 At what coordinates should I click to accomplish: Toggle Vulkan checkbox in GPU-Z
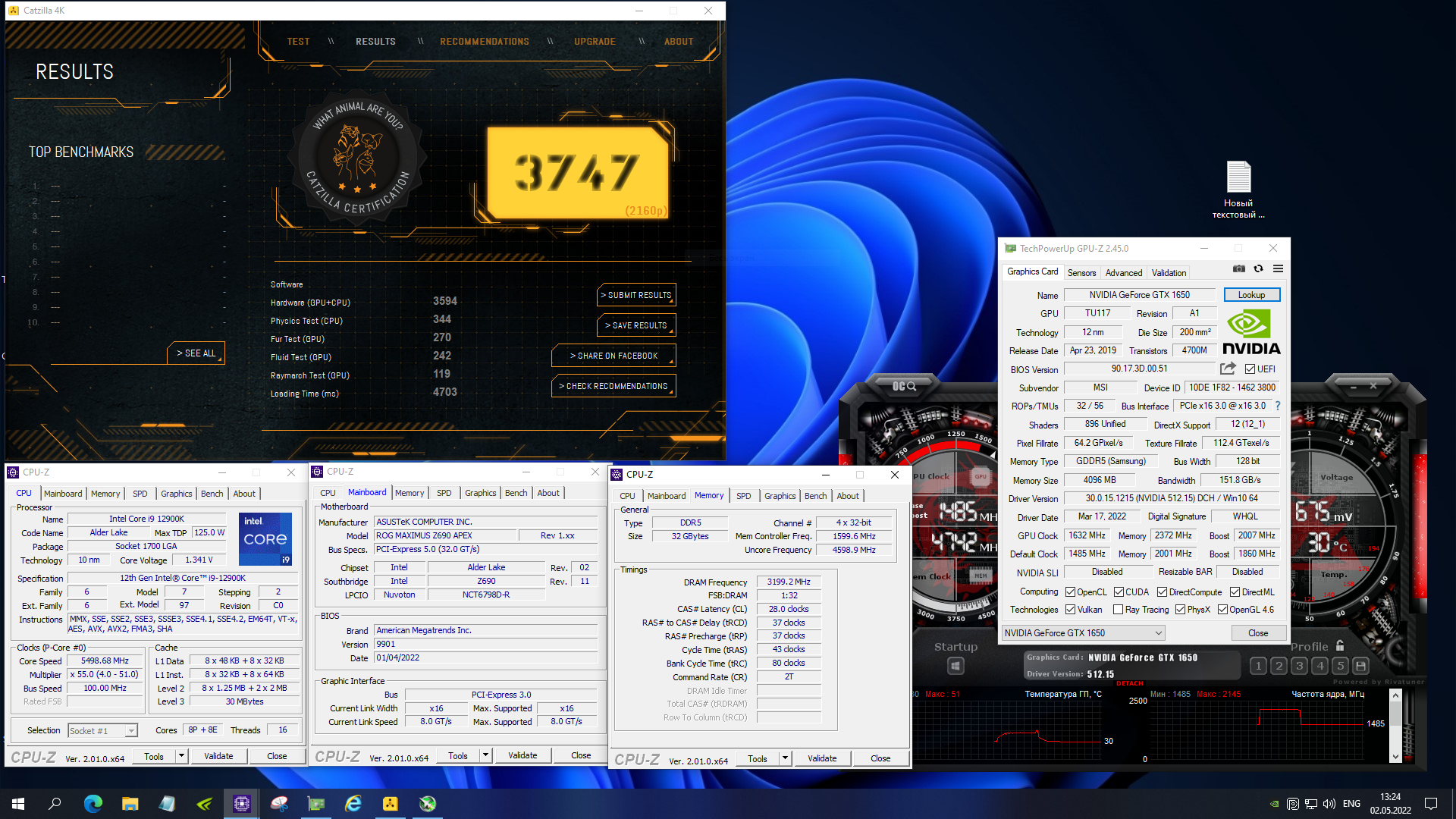(x=1070, y=610)
